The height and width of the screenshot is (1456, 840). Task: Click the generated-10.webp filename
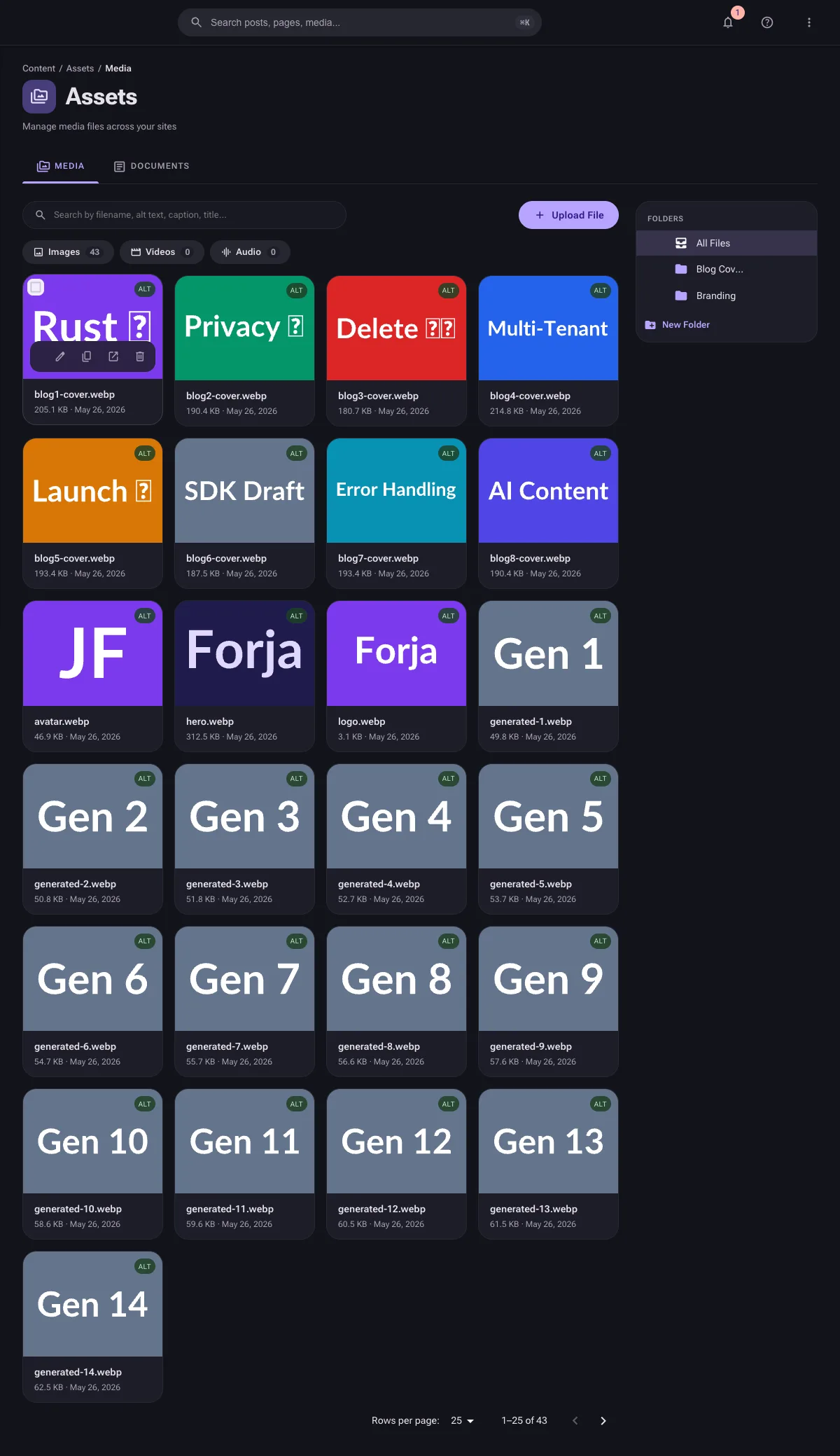78,1209
